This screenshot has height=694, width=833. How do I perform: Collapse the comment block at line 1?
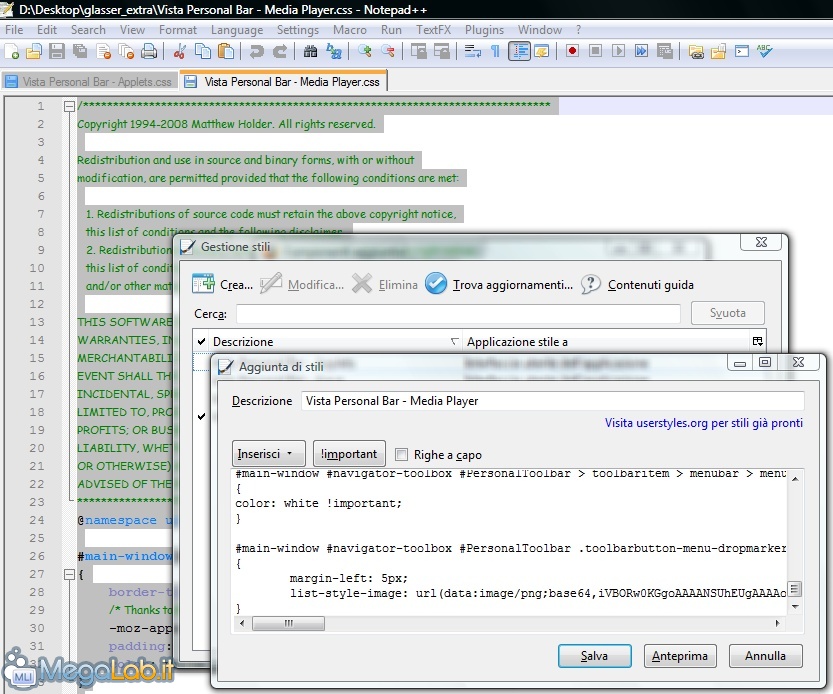(x=69, y=106)
